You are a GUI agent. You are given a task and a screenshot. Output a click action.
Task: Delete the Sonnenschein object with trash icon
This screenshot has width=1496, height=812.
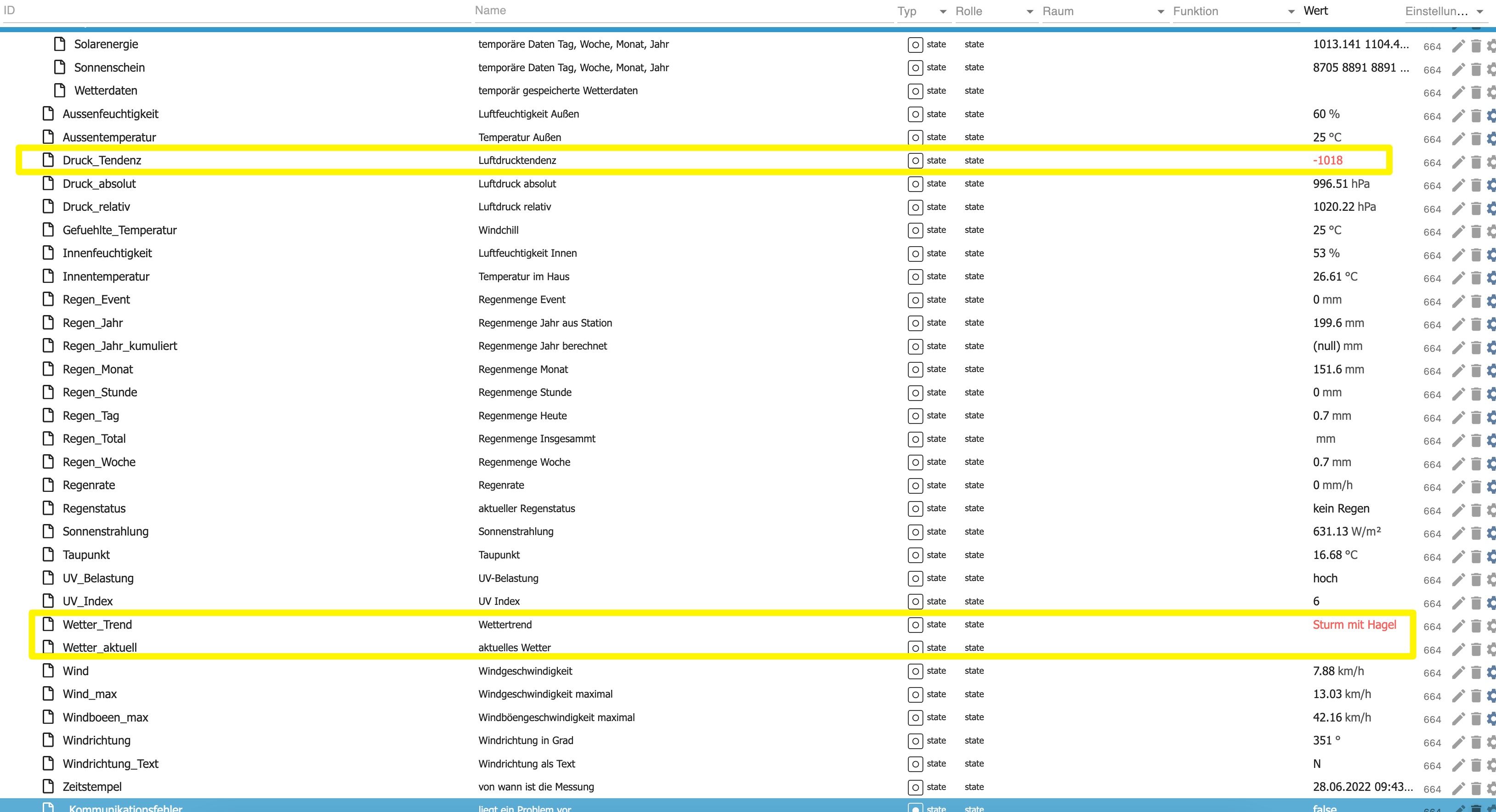(x=1476, y=70)
